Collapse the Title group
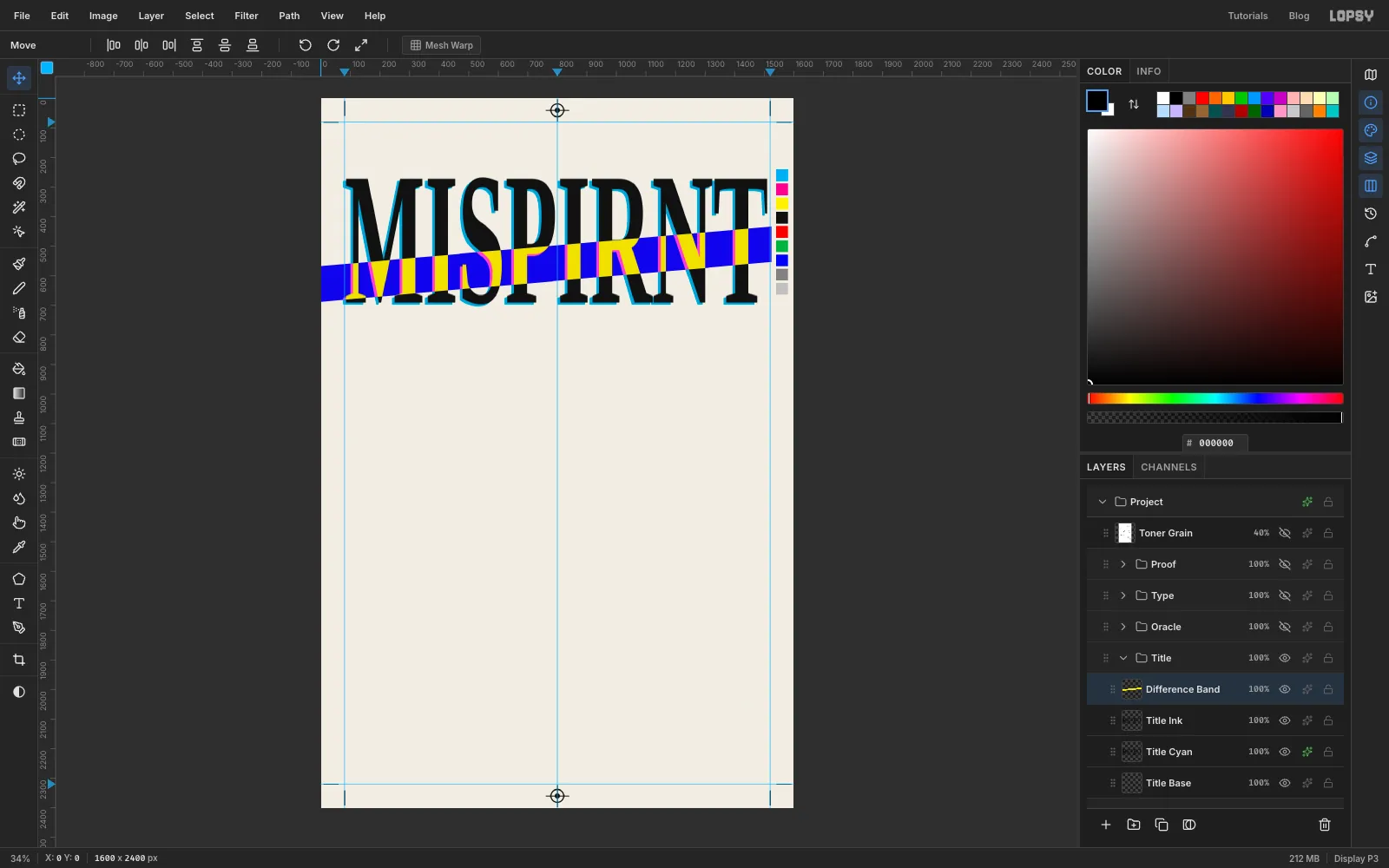 1123,658
